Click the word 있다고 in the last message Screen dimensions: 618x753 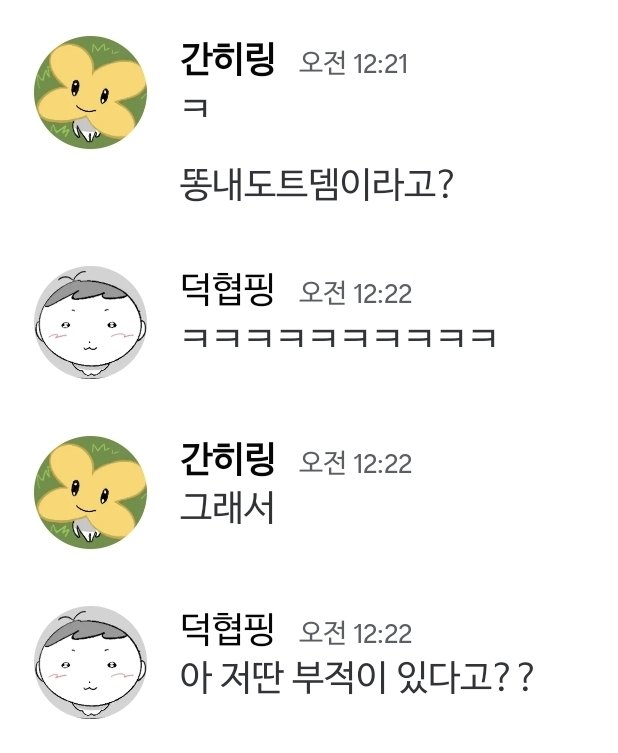coord(445,677)
